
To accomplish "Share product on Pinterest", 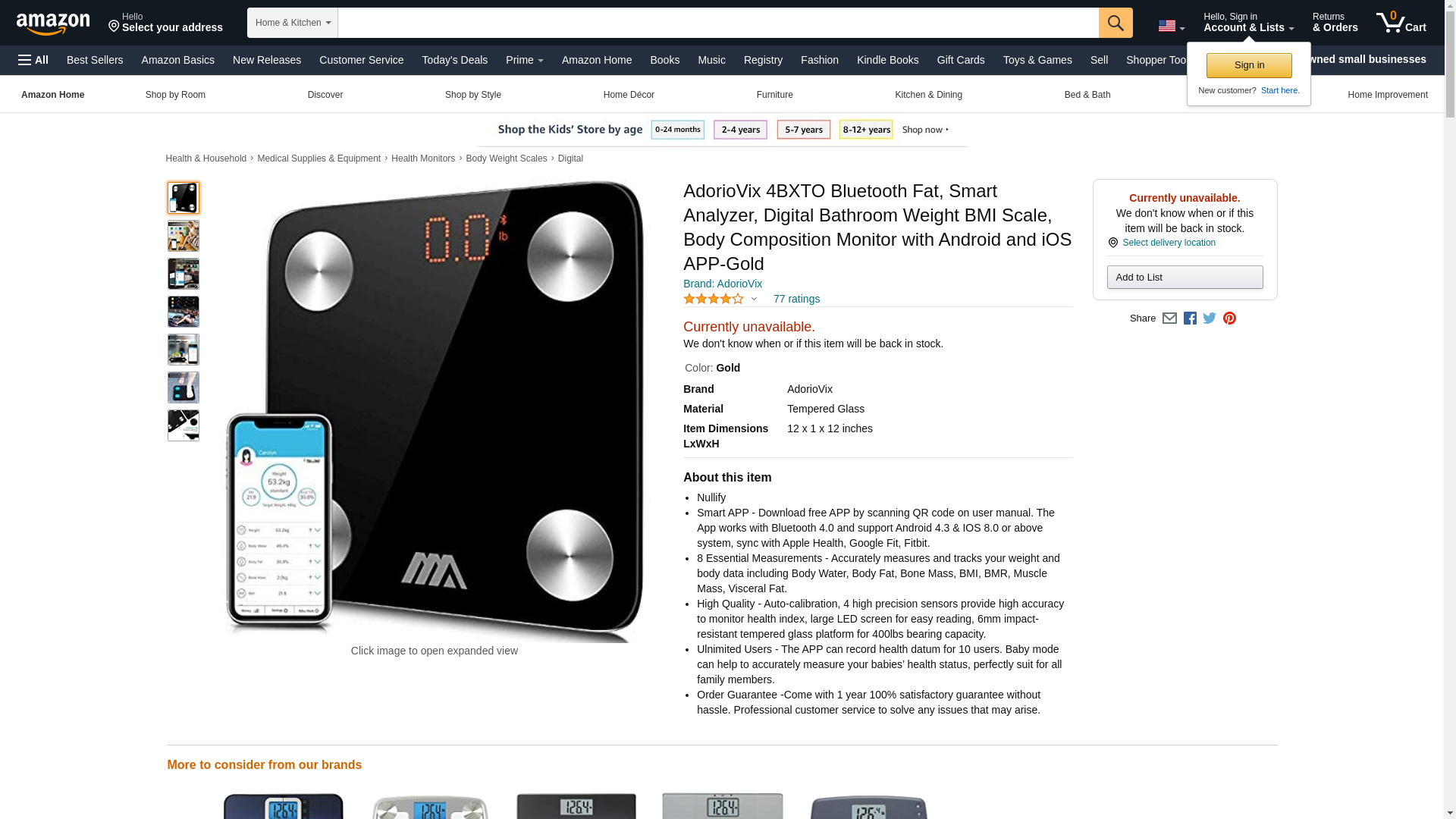I will pyautogui.click(x=1229, y=318).
